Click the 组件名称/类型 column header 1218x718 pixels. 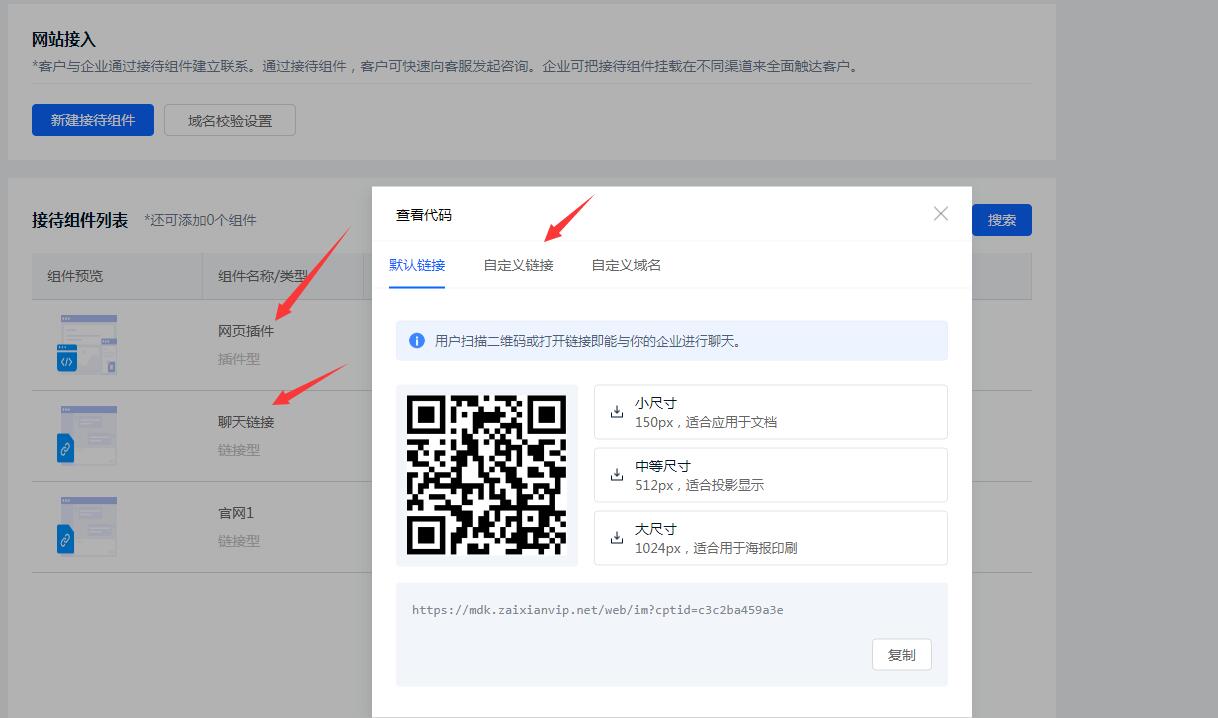point(261,276)
